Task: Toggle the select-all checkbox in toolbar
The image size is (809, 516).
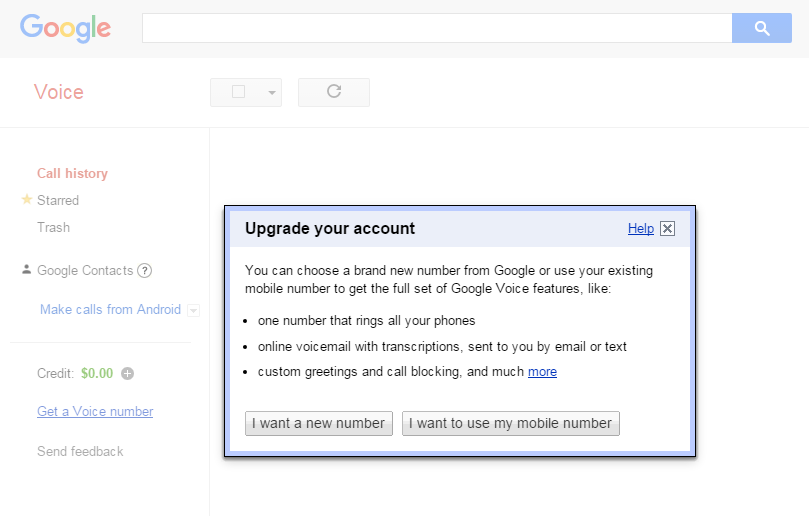Action: click(238, 92)
